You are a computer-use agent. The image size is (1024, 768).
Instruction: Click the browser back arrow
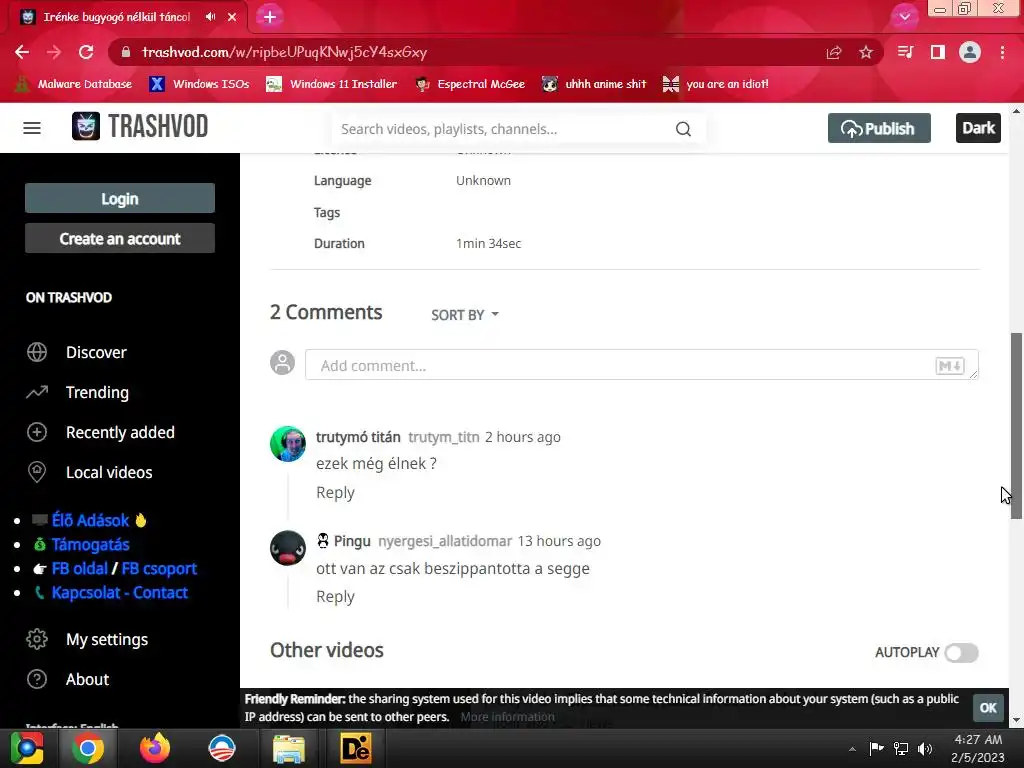click(x=22, y=52)
